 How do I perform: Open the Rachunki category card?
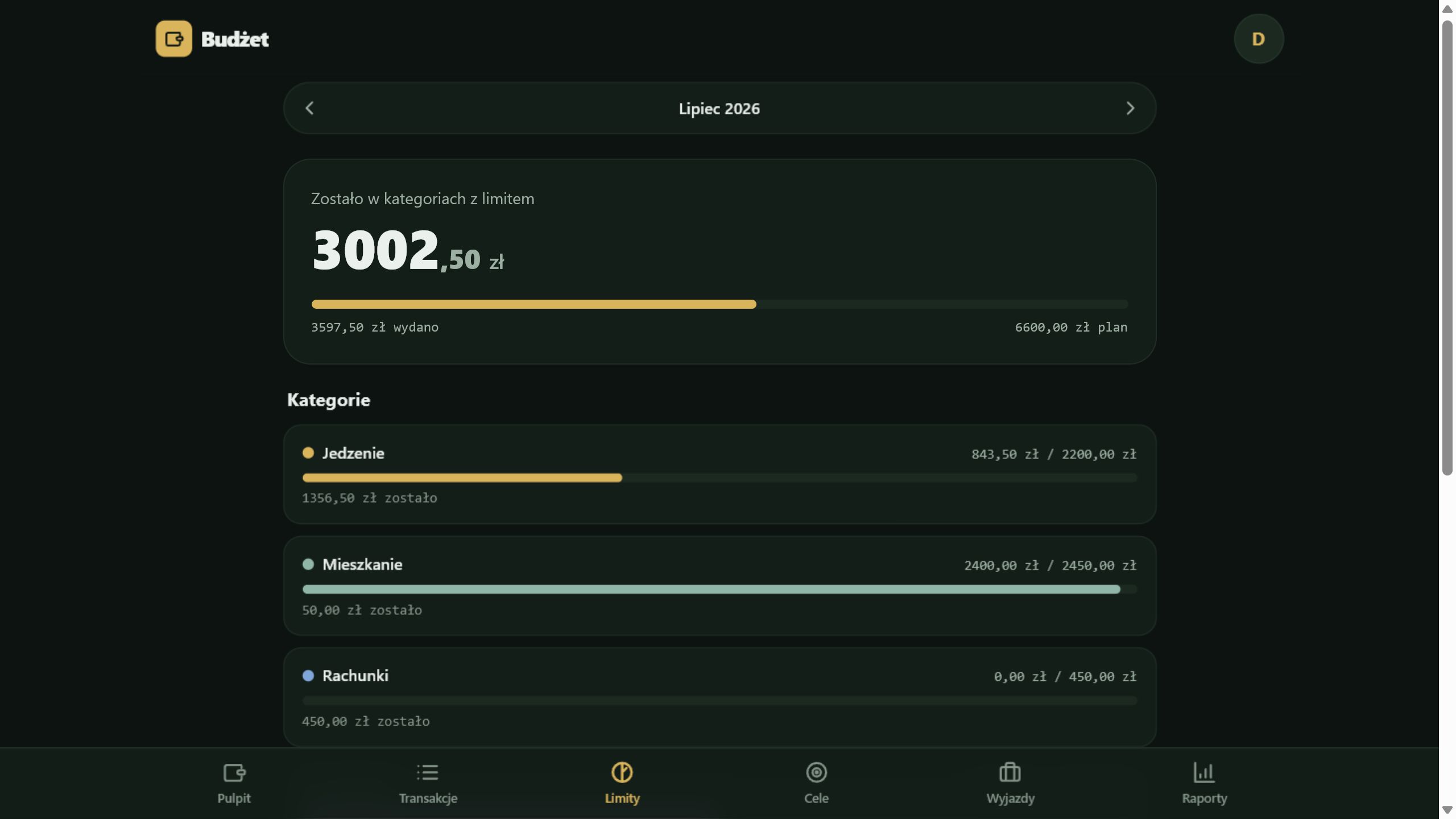[719, 697]
